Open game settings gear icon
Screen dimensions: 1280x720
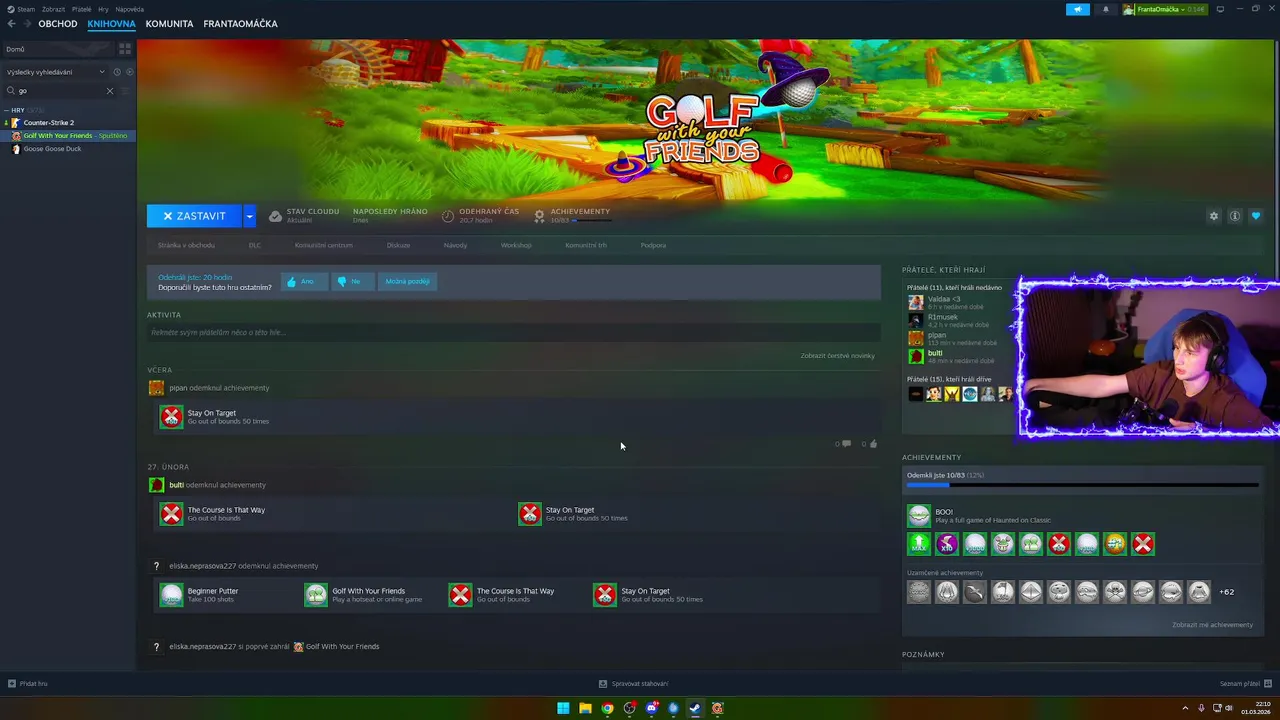pos(1214,216)
